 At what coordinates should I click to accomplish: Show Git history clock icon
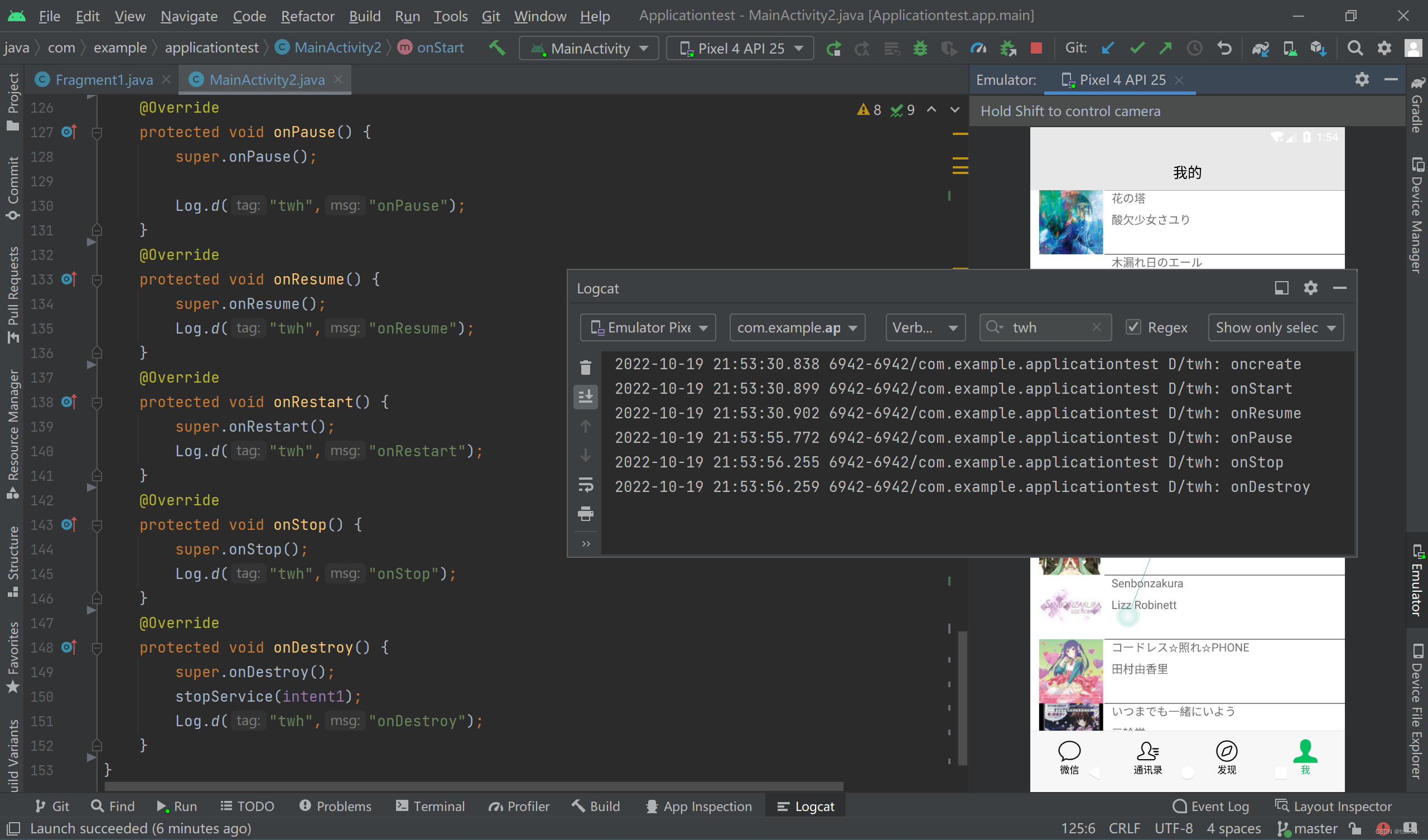(1194, 48)
